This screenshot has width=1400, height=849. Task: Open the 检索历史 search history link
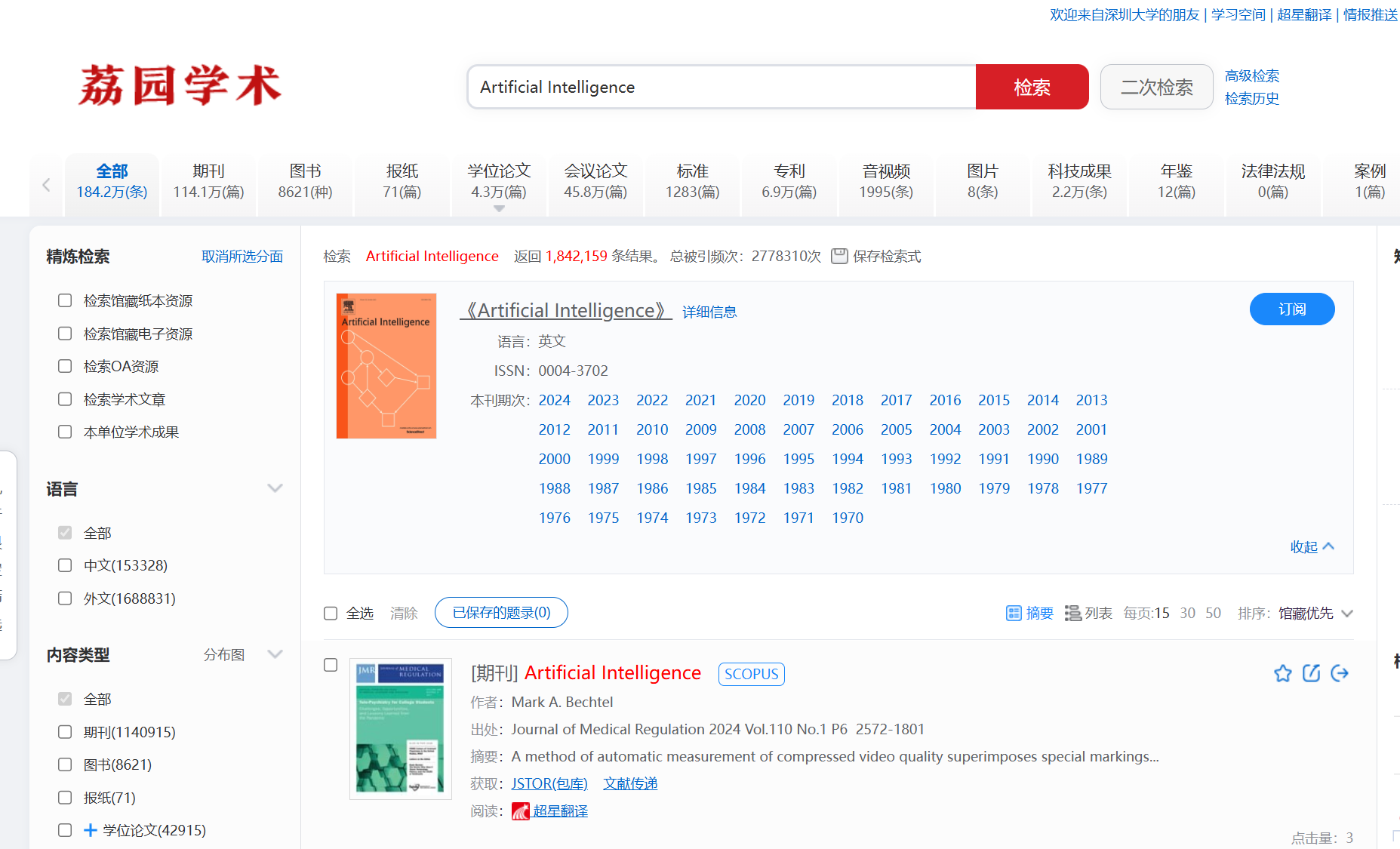click(1251, 98)
